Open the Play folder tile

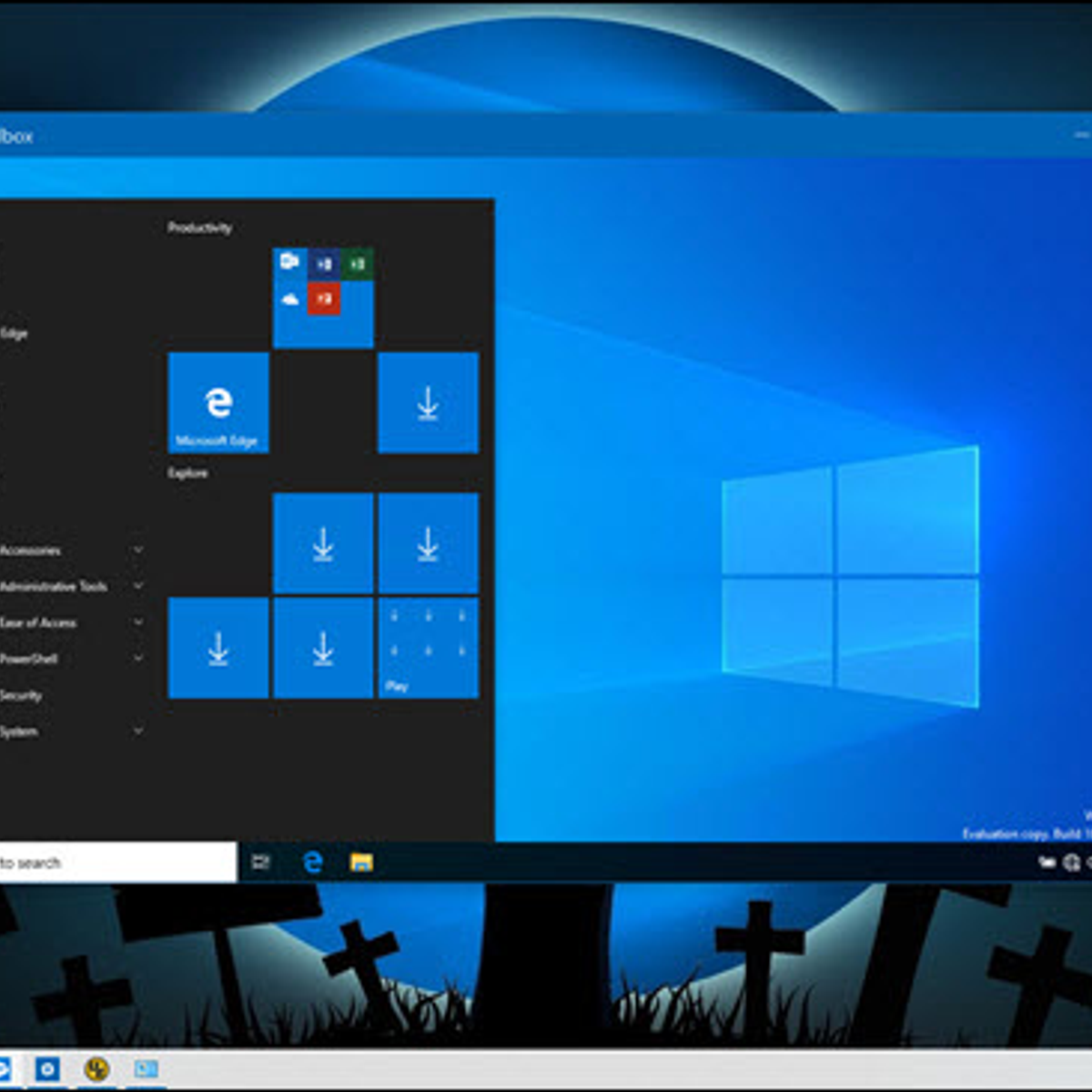[x=428, y=648]
